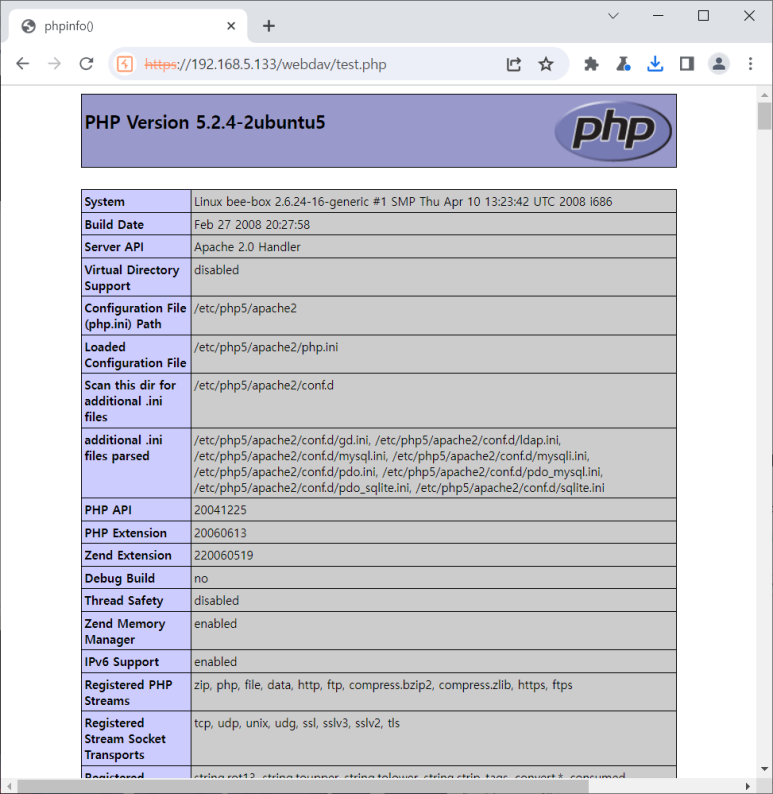Click the 'Linux bee-box 2.6.24-16-generic' value
Image resolution: width=773 pixels, height=794 pixels.
click(x=403, y=202)
